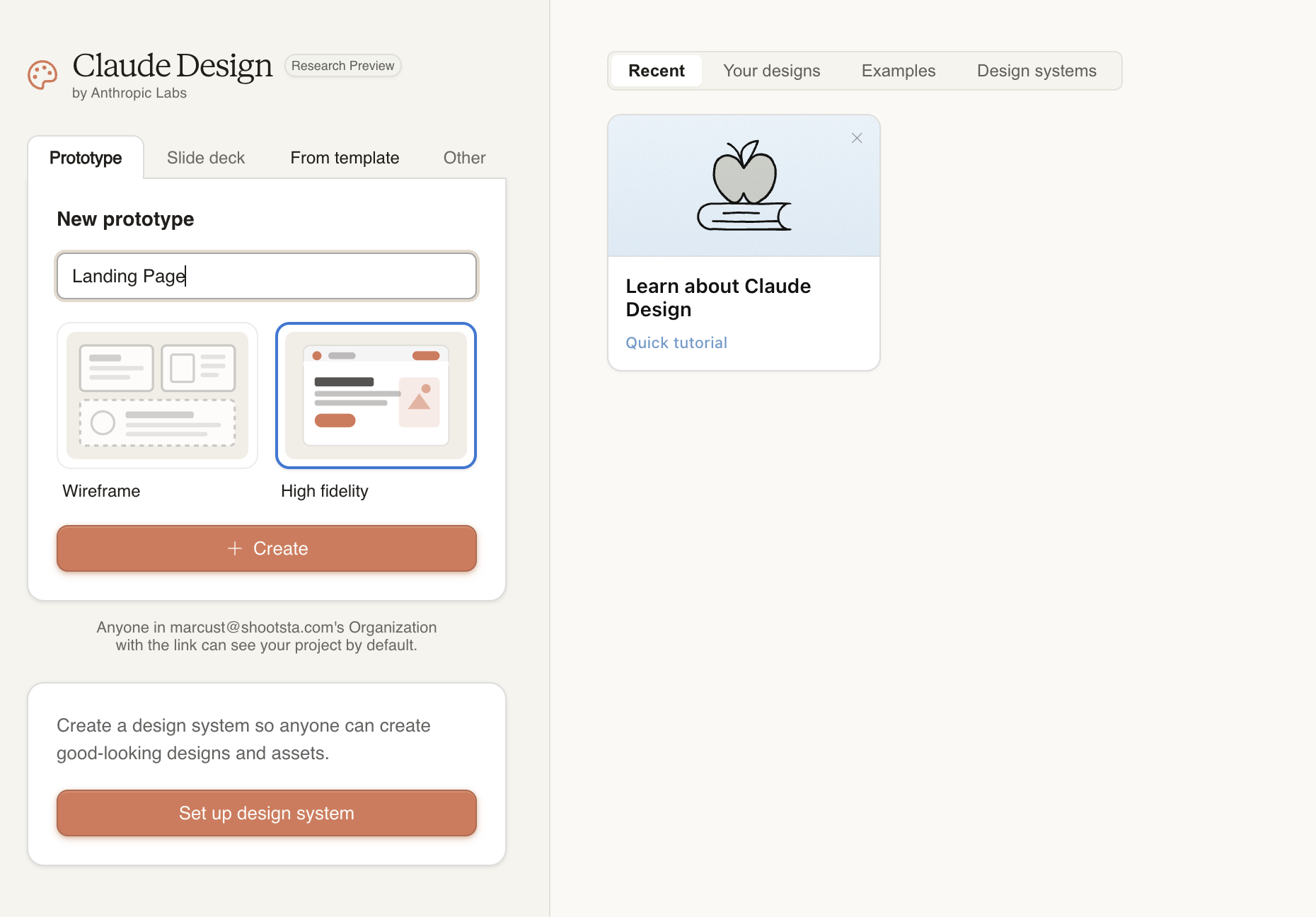Click the Set up design system button

[x=266, y=813]
